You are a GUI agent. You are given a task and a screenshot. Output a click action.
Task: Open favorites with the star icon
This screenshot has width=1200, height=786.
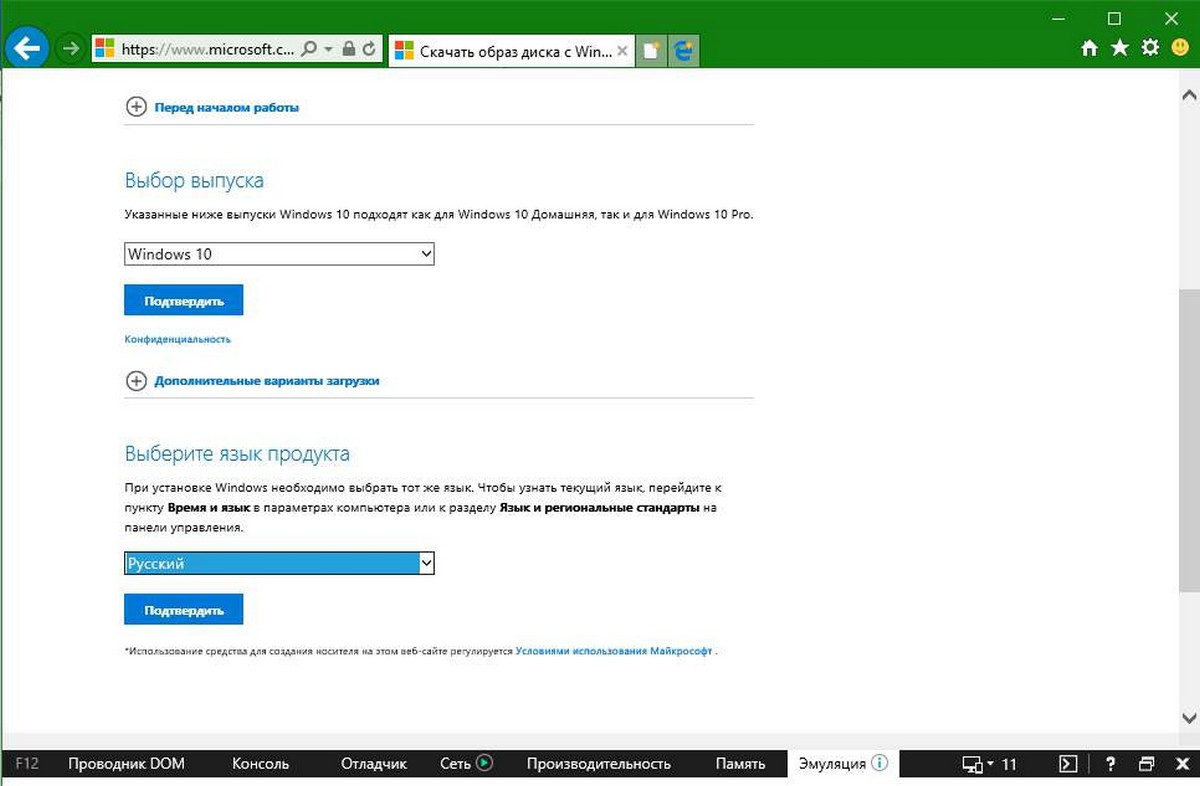1120,48
